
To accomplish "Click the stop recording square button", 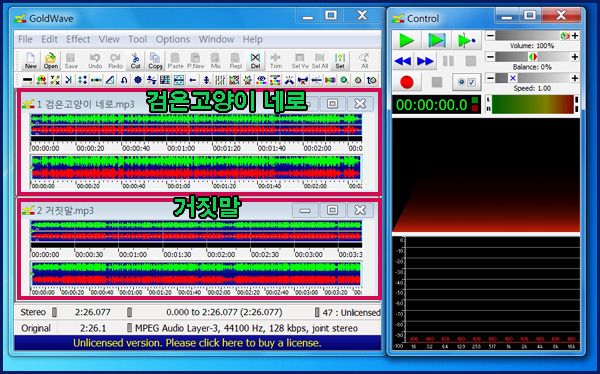I will click(x=437, y=82).
